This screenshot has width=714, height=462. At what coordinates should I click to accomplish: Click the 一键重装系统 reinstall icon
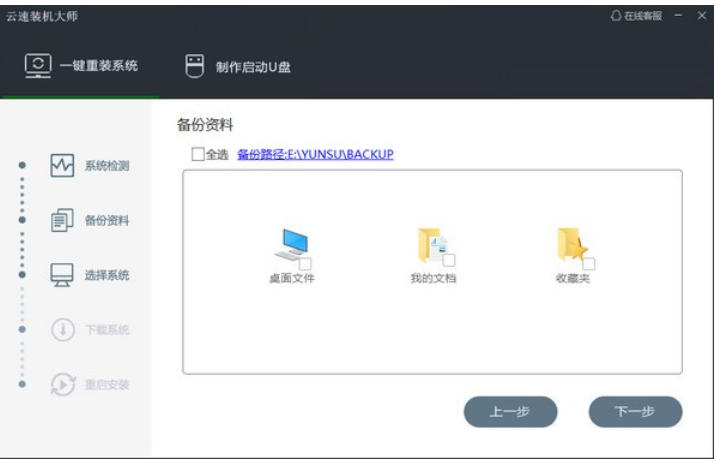tap(38, 66)
